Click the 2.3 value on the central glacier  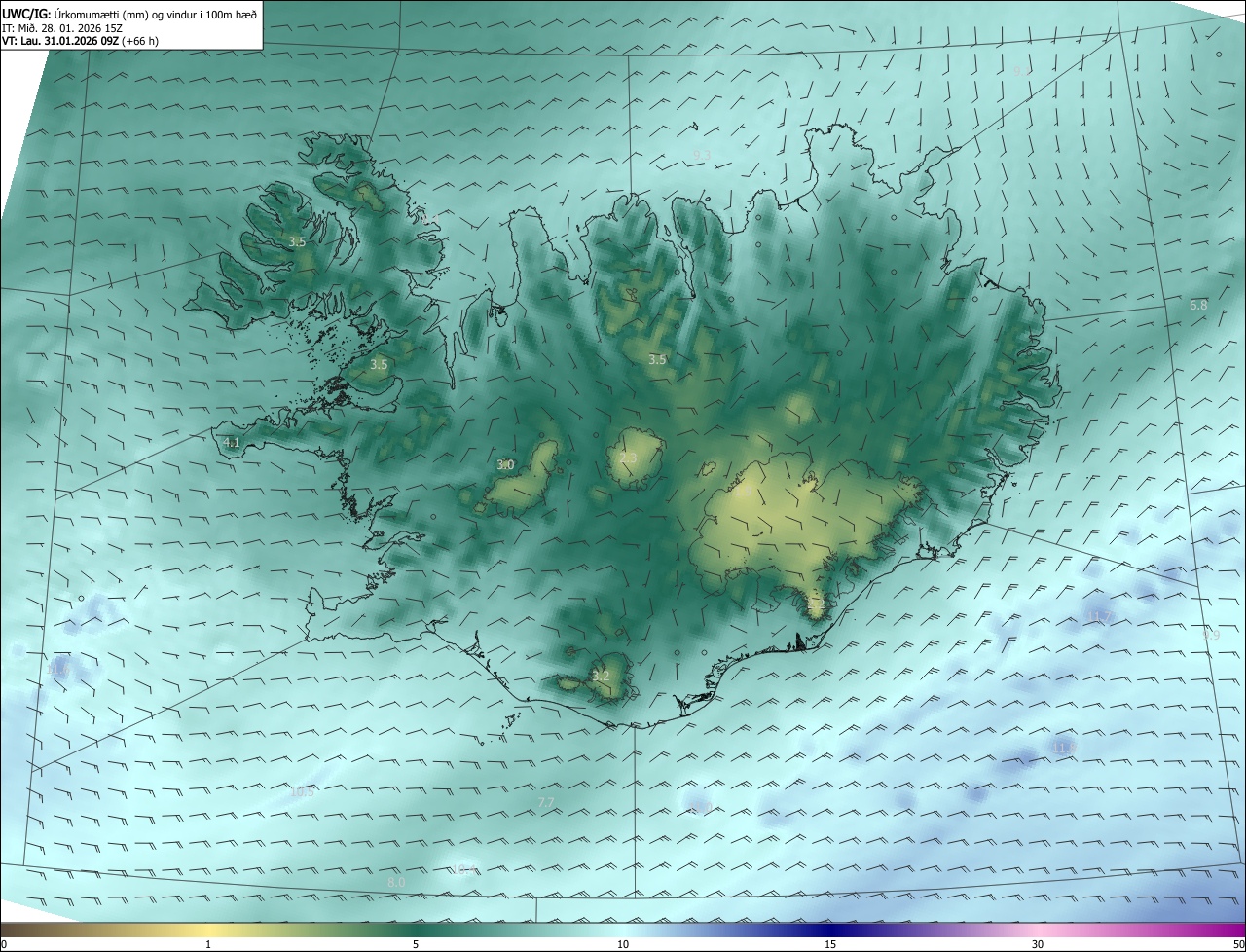click(x=628, y=458)
